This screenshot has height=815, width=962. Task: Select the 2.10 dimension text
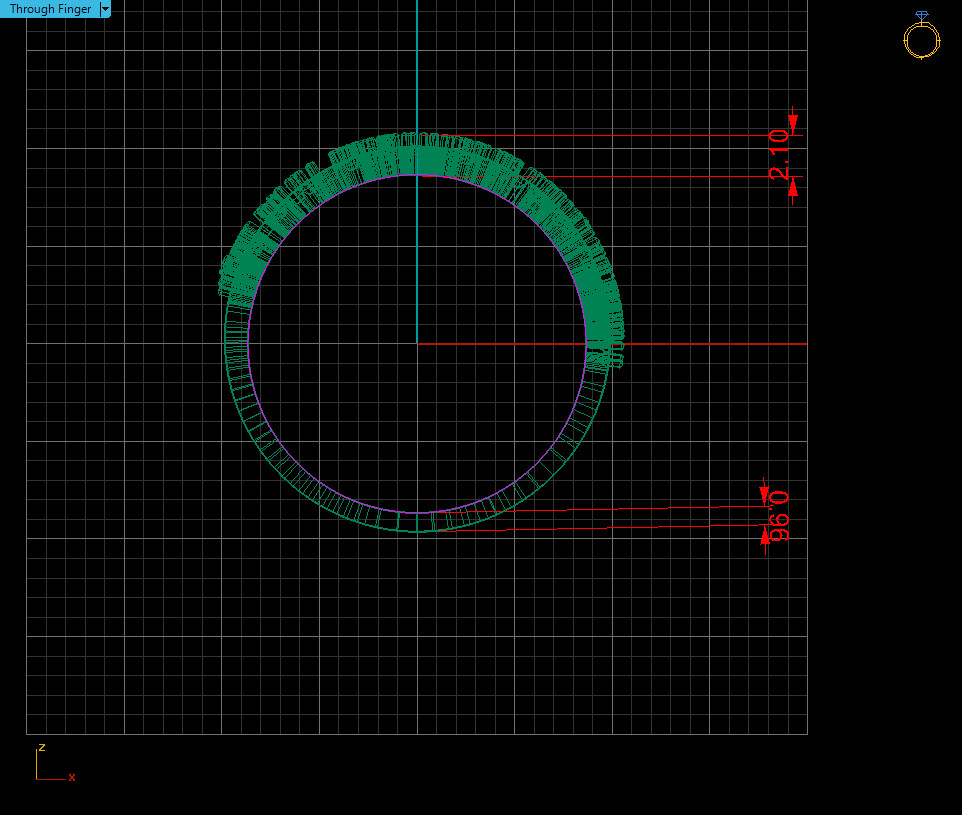(778, 155)
